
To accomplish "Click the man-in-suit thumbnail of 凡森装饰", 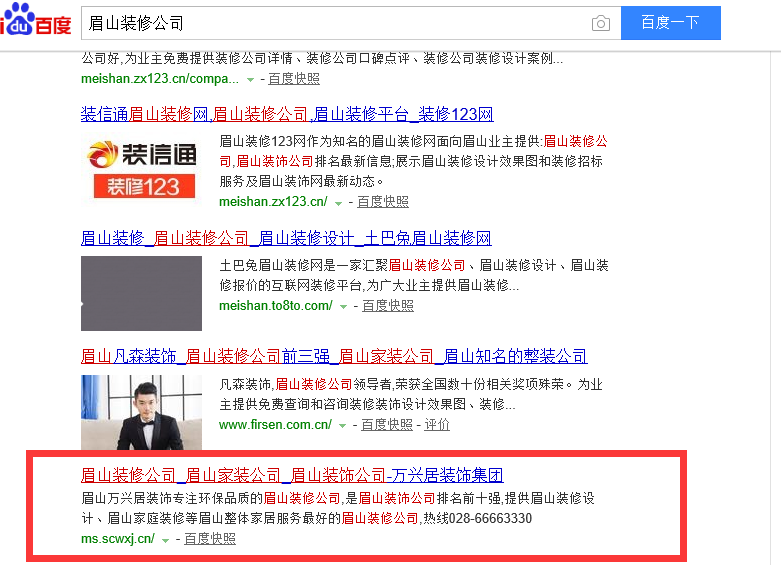I will point(141,412).
